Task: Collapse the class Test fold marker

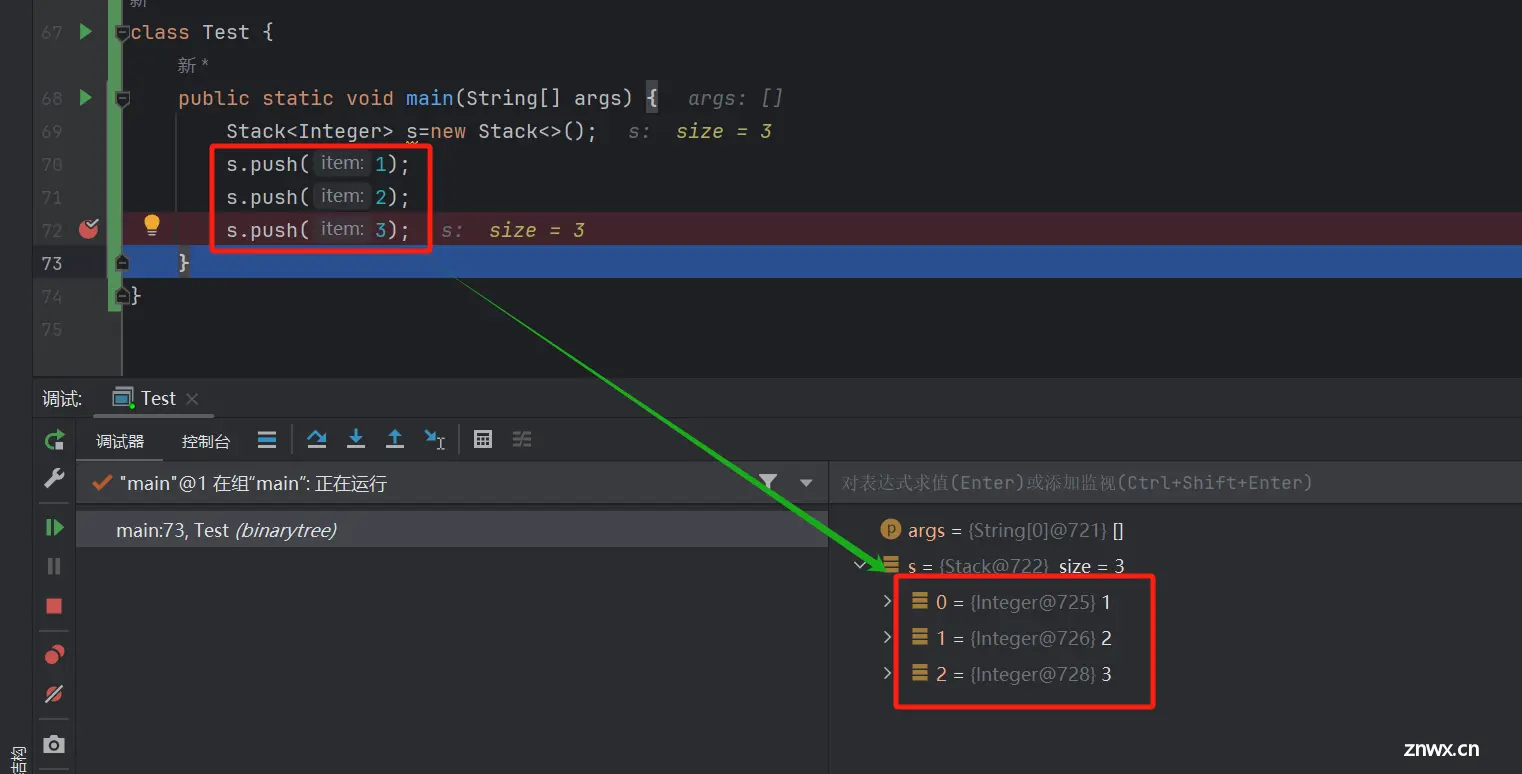Action: 122,33
